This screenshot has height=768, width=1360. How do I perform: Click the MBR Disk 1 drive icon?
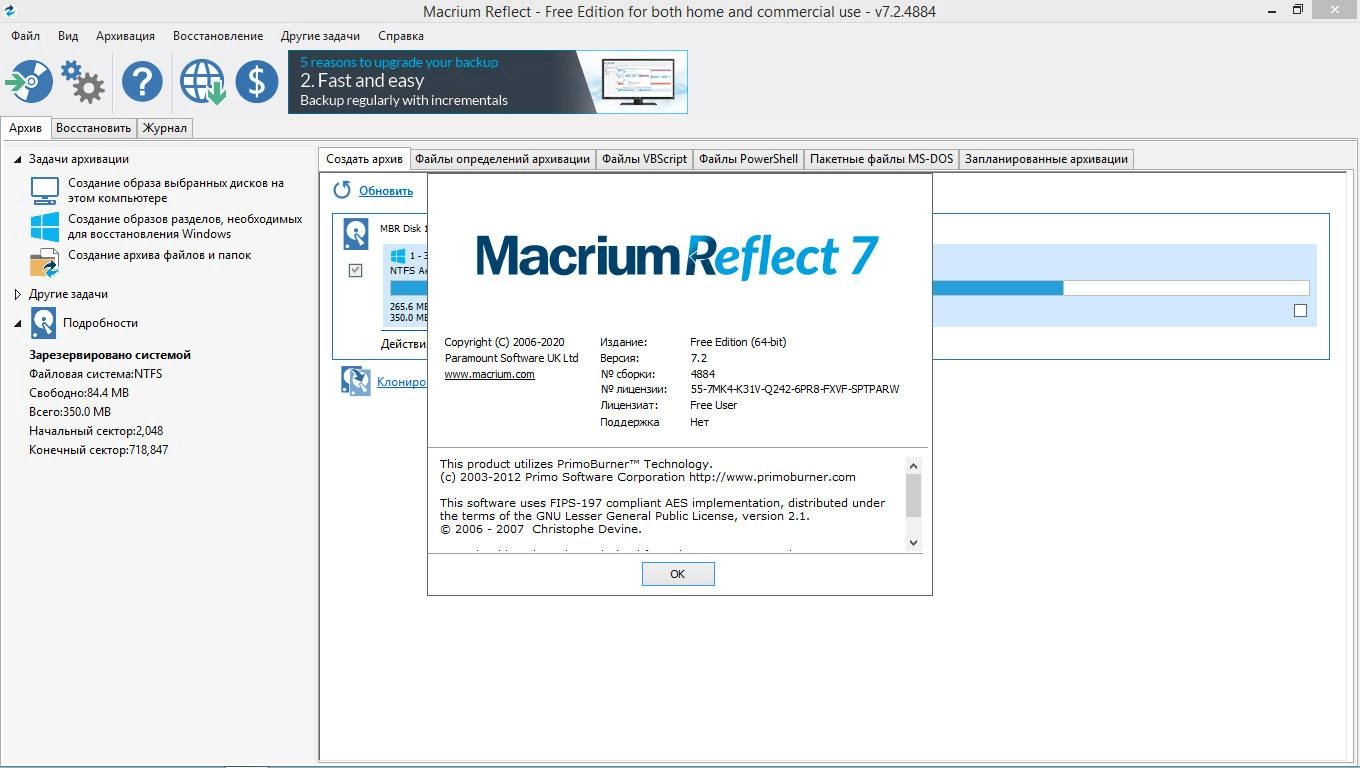(356, 234)
